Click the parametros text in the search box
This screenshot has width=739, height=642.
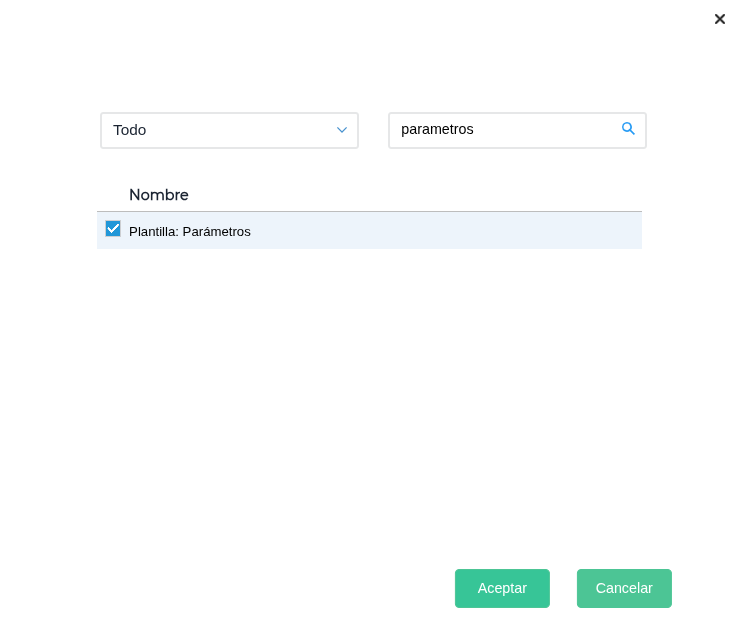coord(437,130)
